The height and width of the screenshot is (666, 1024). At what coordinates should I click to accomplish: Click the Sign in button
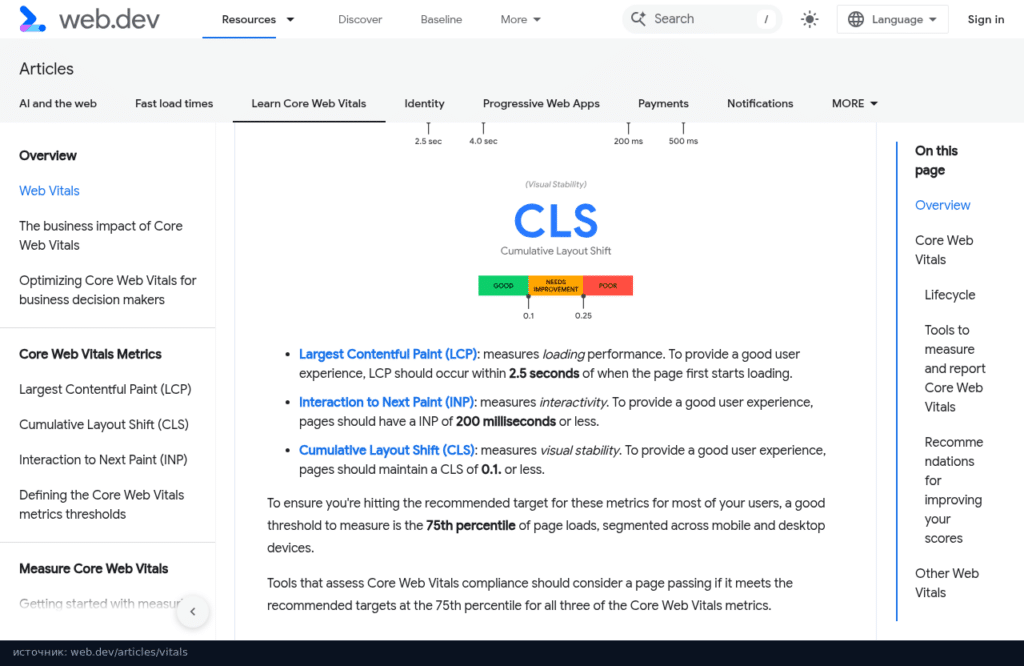(986, 20)
